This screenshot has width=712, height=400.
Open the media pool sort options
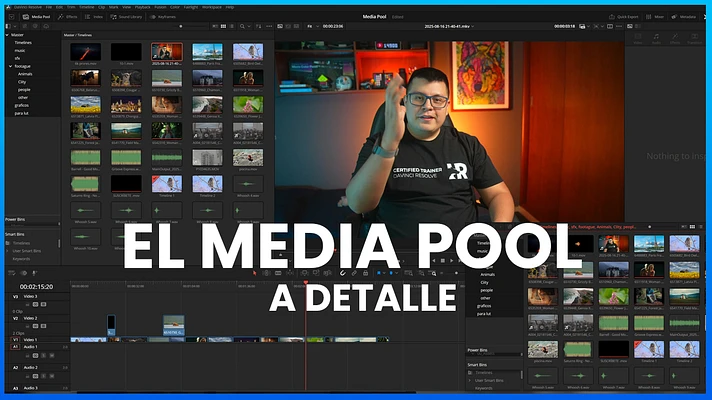click(258, 26)
